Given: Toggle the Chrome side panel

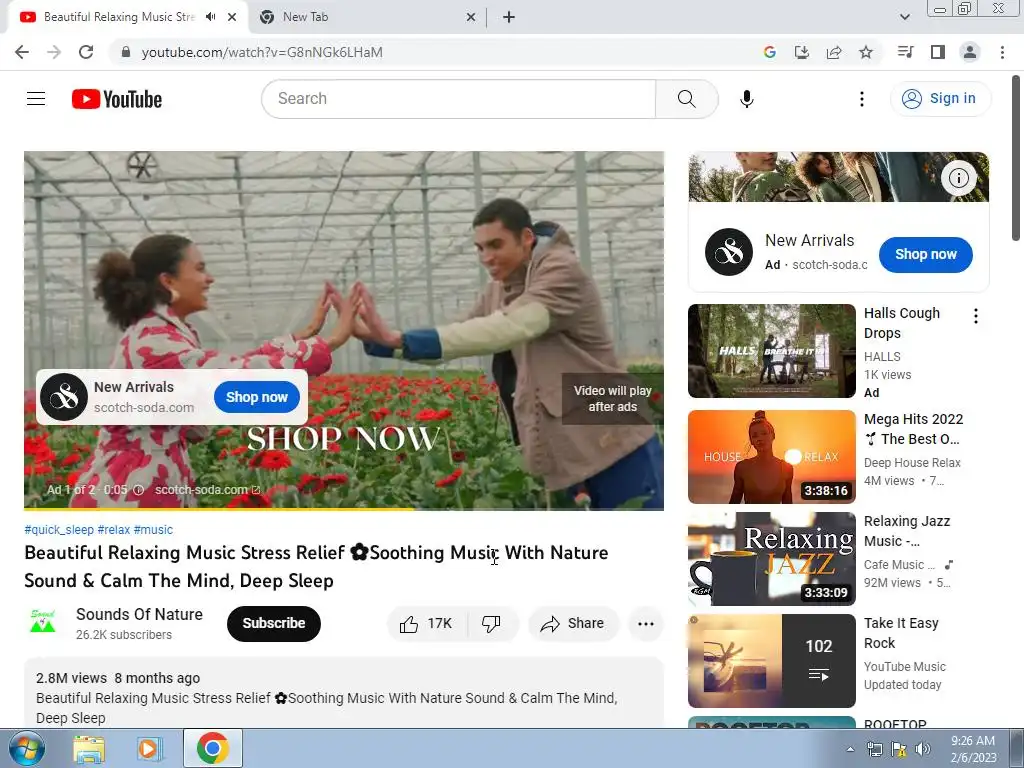Looking at the screenshot, I should [938, 52].
